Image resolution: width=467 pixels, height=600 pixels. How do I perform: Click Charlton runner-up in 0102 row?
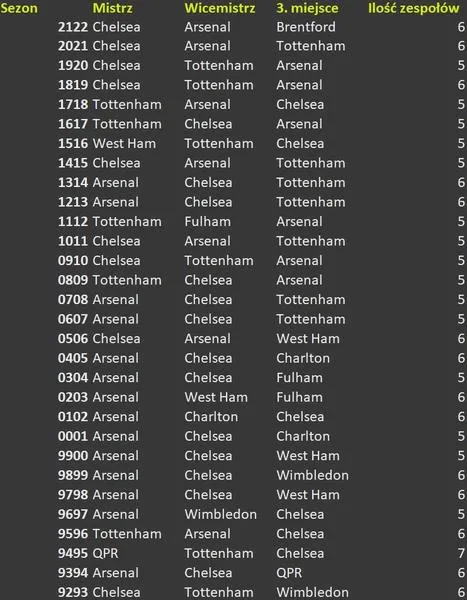pyautogui.click(x=211, y=417)
